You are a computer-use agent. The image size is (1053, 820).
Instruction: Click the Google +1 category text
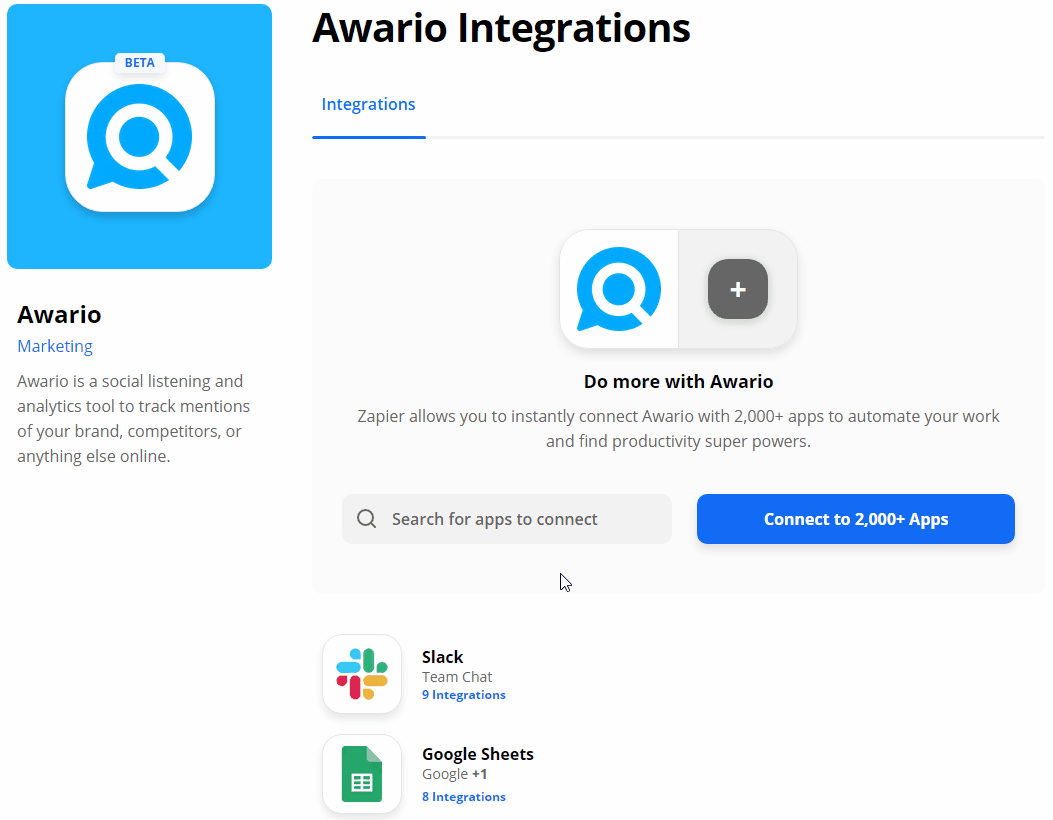pyautogui.click(x=455, y=774)
